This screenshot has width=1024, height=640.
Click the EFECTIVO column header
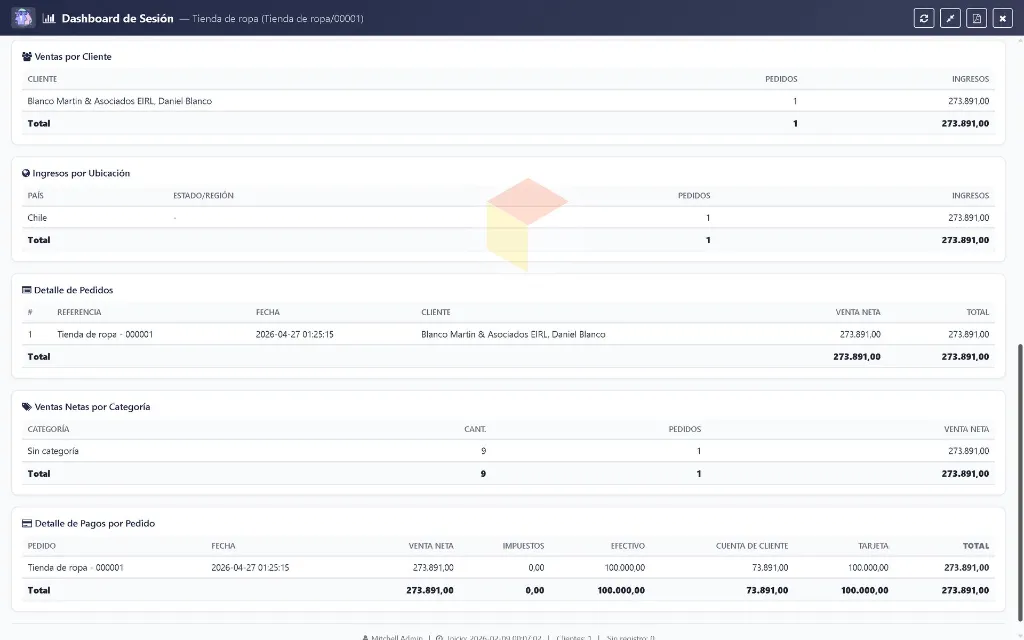coord(628,546)
